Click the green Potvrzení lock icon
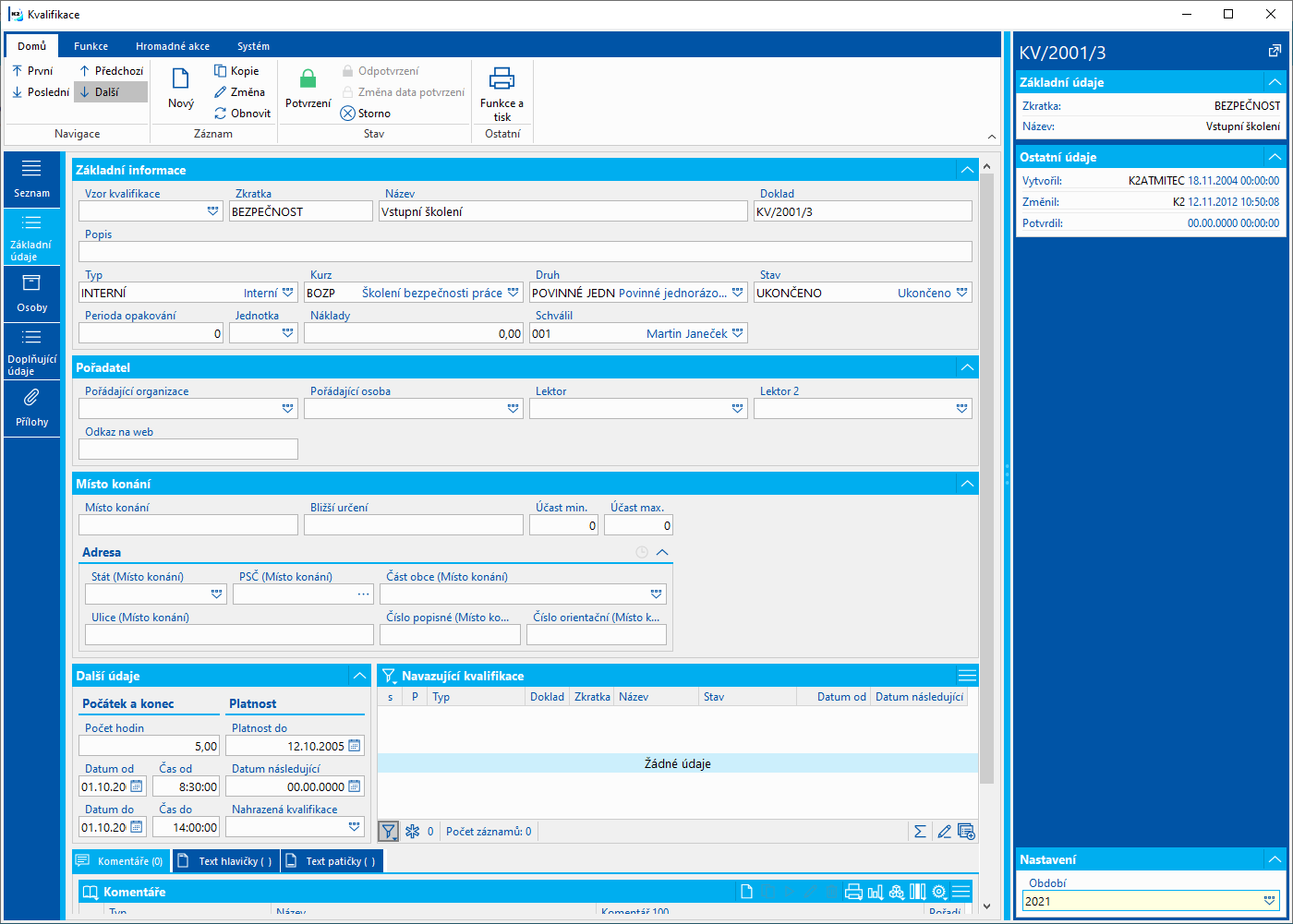 [308, 80]
